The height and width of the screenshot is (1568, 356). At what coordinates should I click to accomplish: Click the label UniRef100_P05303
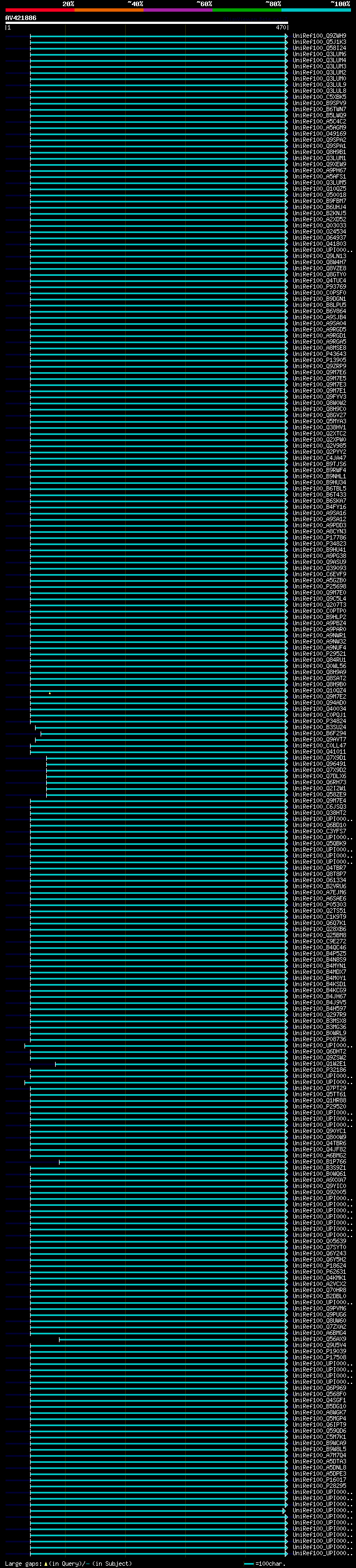pyautogui.click(x=319, y=904)
